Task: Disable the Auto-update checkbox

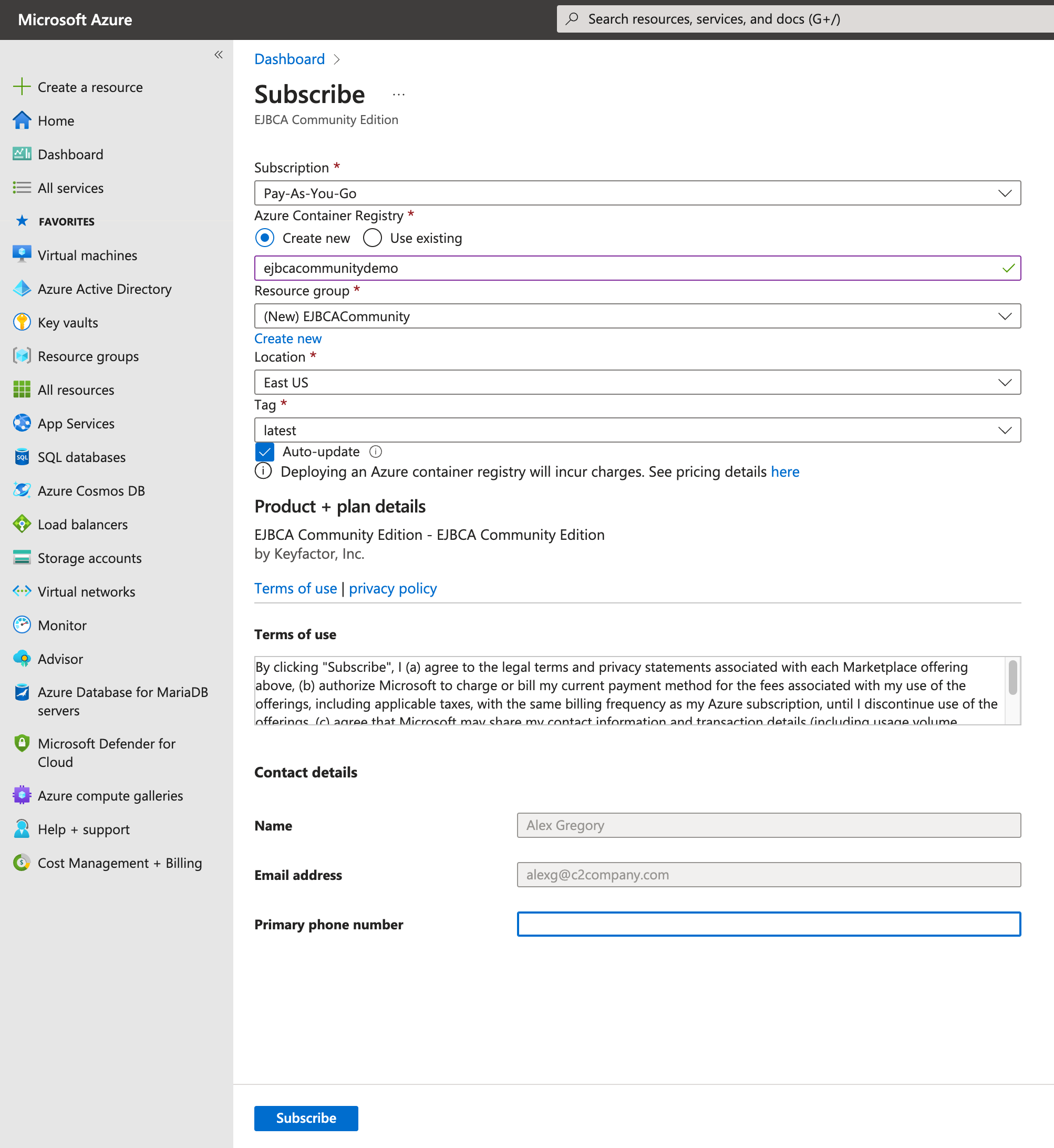Action: click(264, 452)
